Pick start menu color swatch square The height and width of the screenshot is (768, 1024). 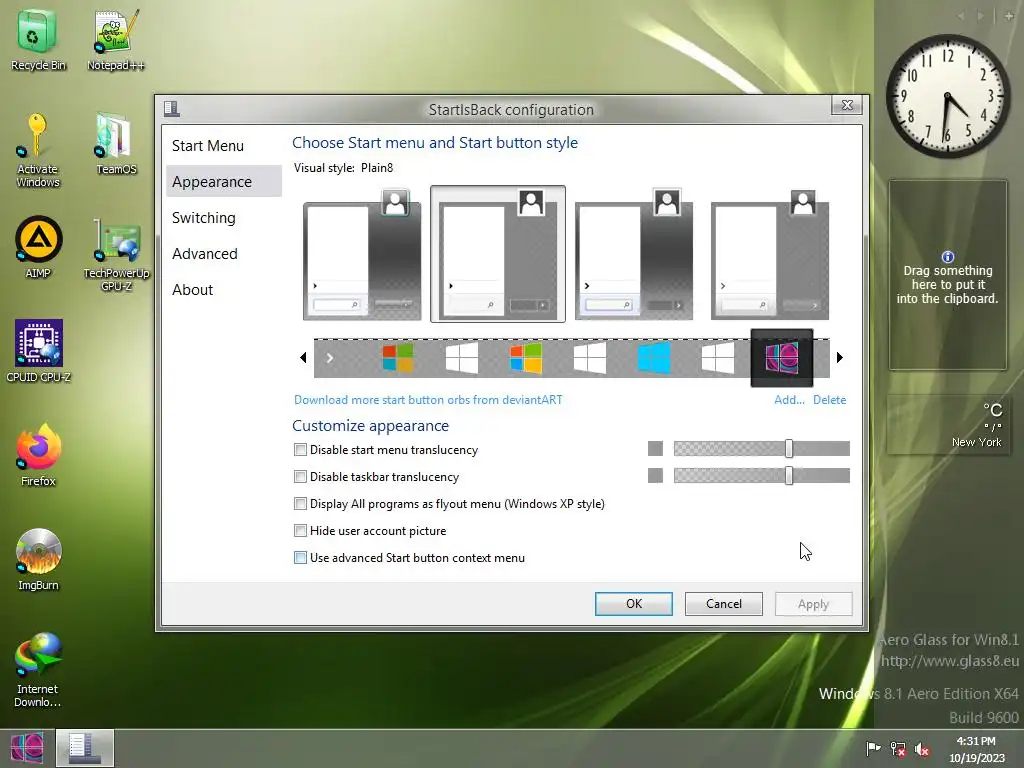tap(655, 448)
